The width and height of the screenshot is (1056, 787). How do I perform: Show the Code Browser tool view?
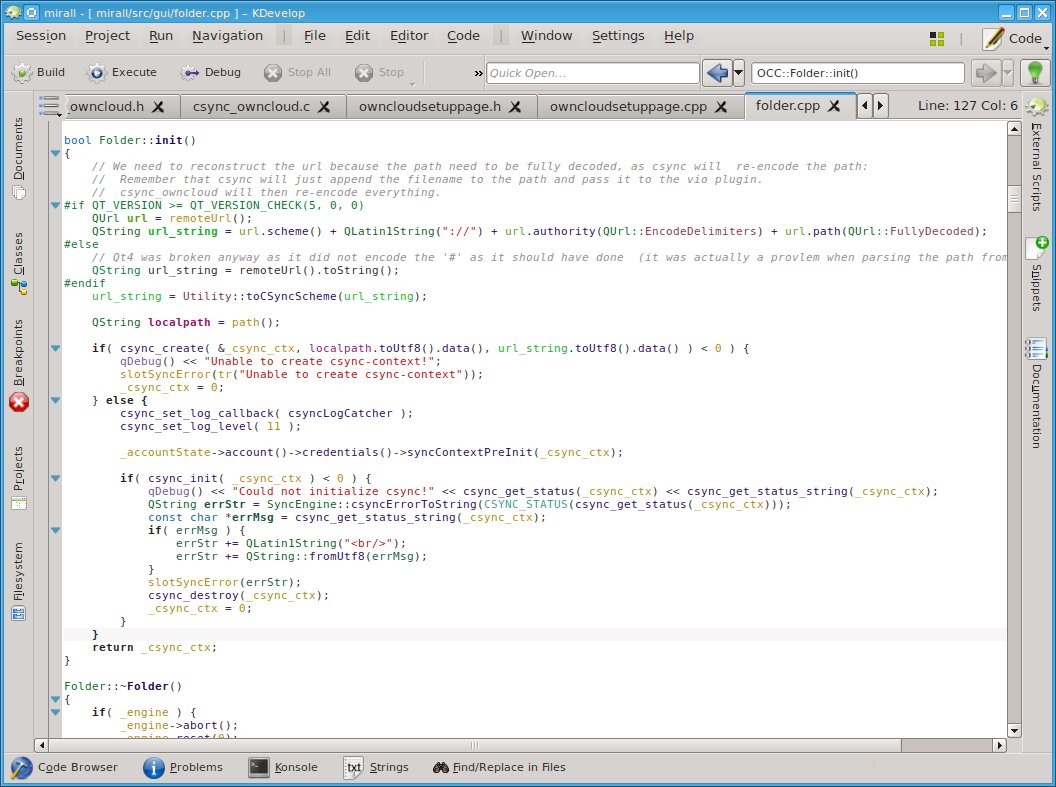(65, 767)
